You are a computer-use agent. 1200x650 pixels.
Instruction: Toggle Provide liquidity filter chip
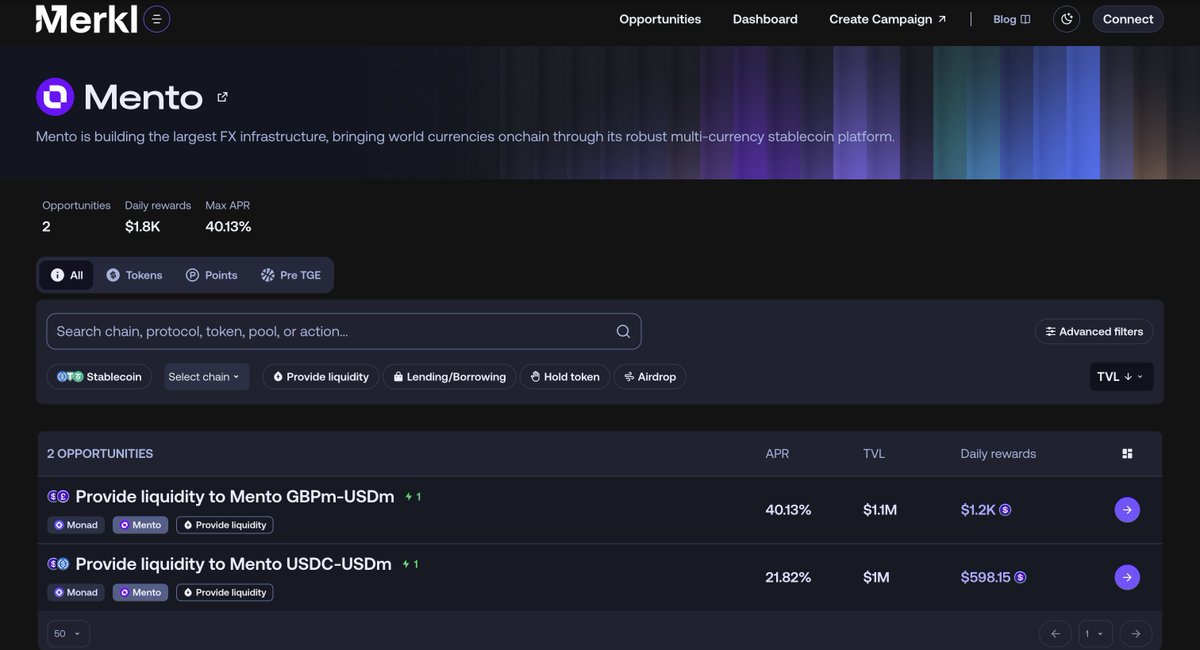click(x=321, y=377)
